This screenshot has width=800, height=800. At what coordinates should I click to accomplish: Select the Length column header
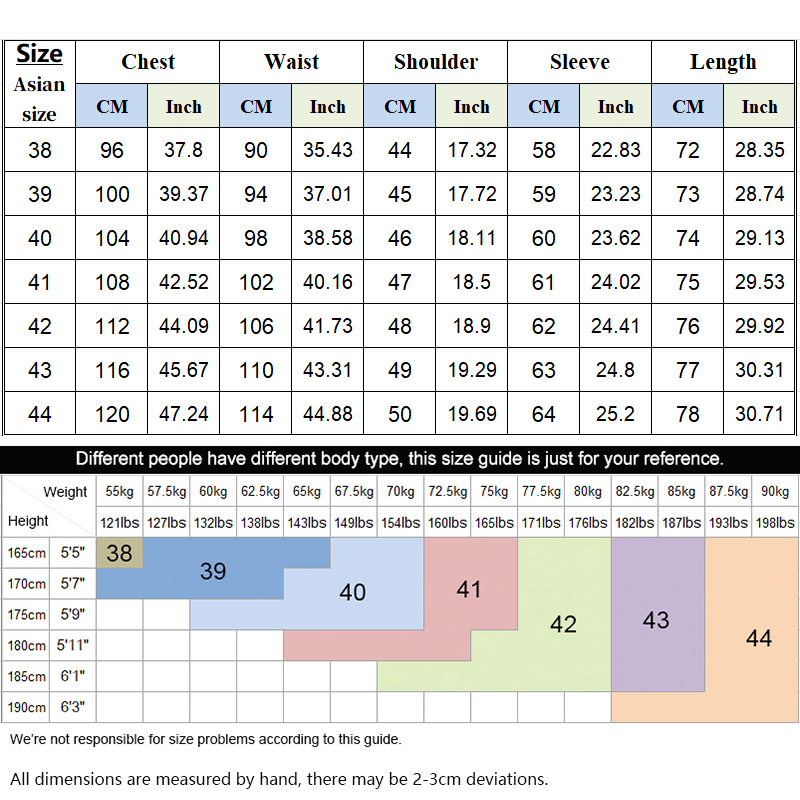coord(723,62)
